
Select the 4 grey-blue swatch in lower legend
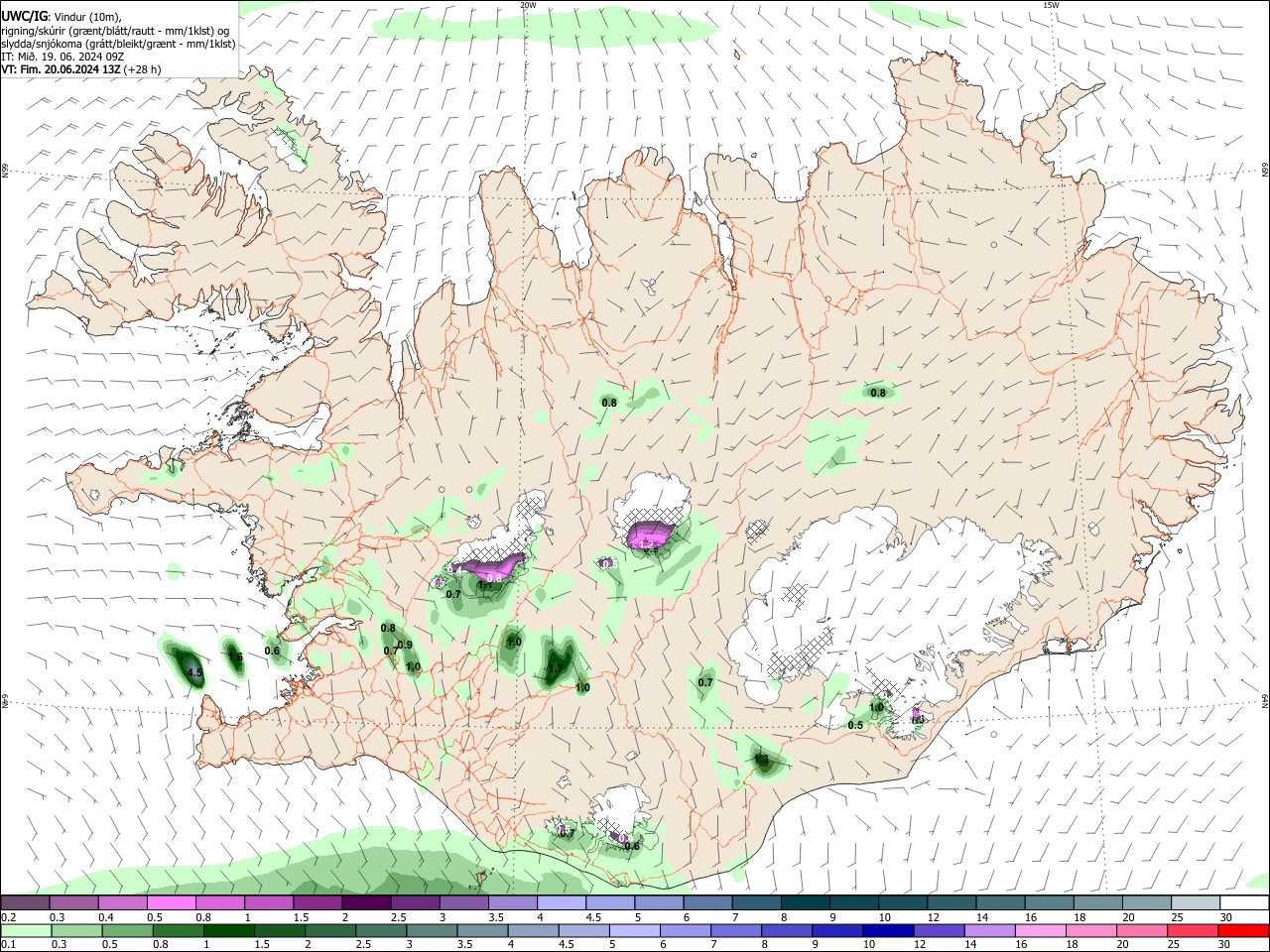[533, 930]
